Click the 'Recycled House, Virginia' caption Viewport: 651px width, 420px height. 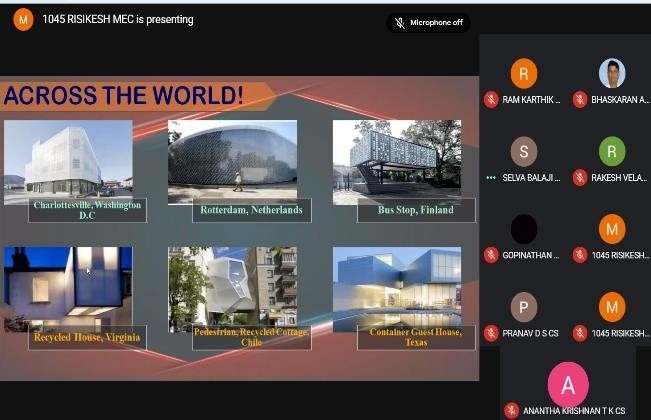[x=87, y=337]
